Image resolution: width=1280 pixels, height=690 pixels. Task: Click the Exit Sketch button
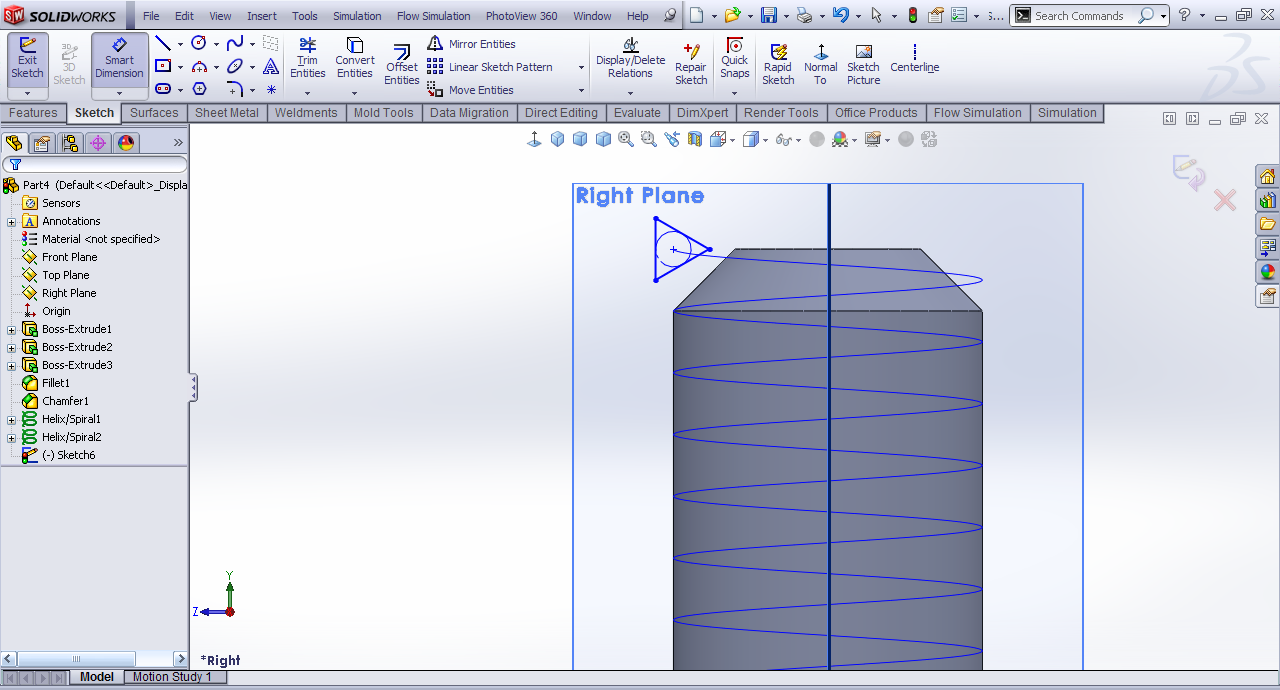27,58
